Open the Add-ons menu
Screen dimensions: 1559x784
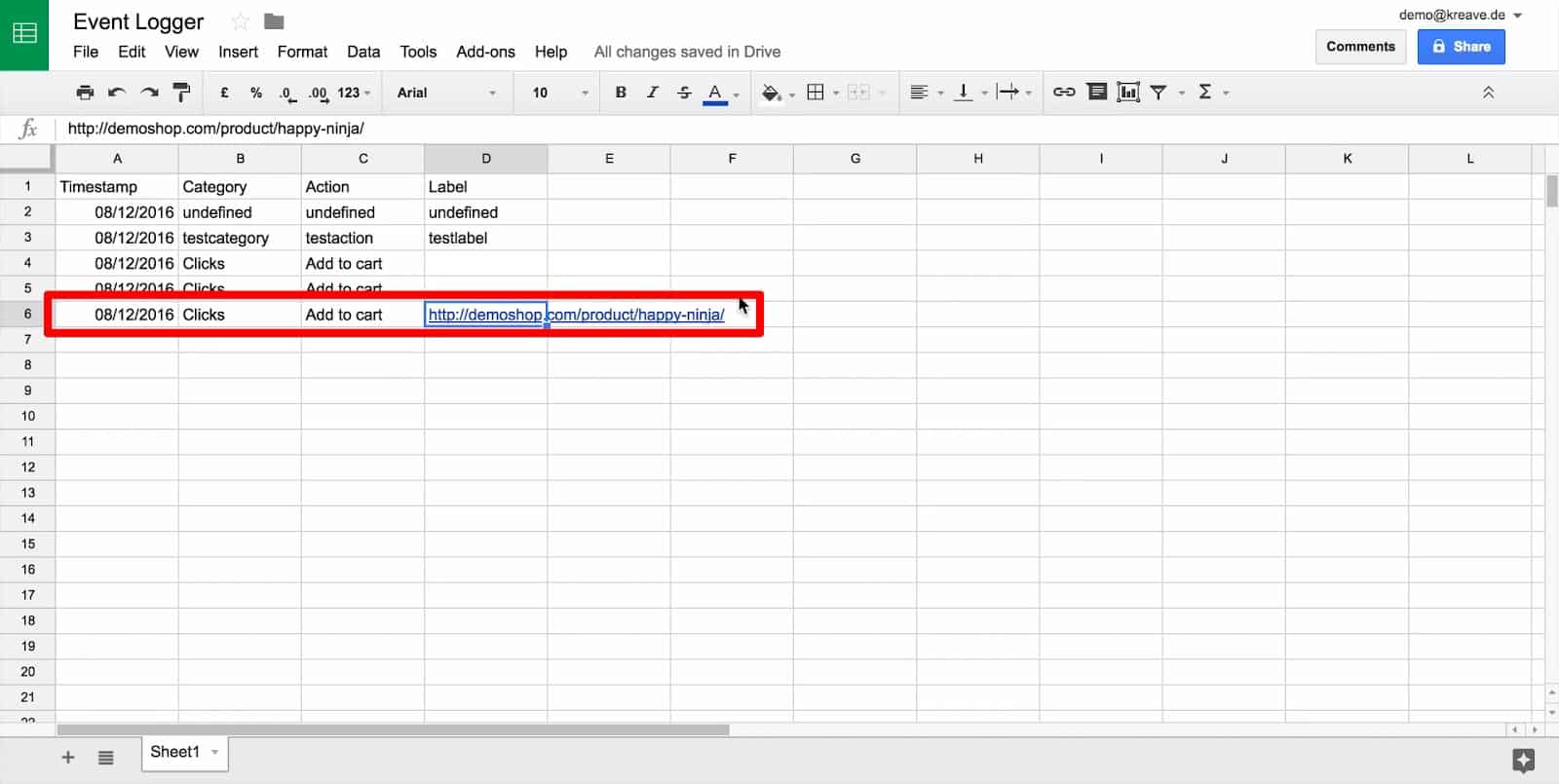[485, 52]
